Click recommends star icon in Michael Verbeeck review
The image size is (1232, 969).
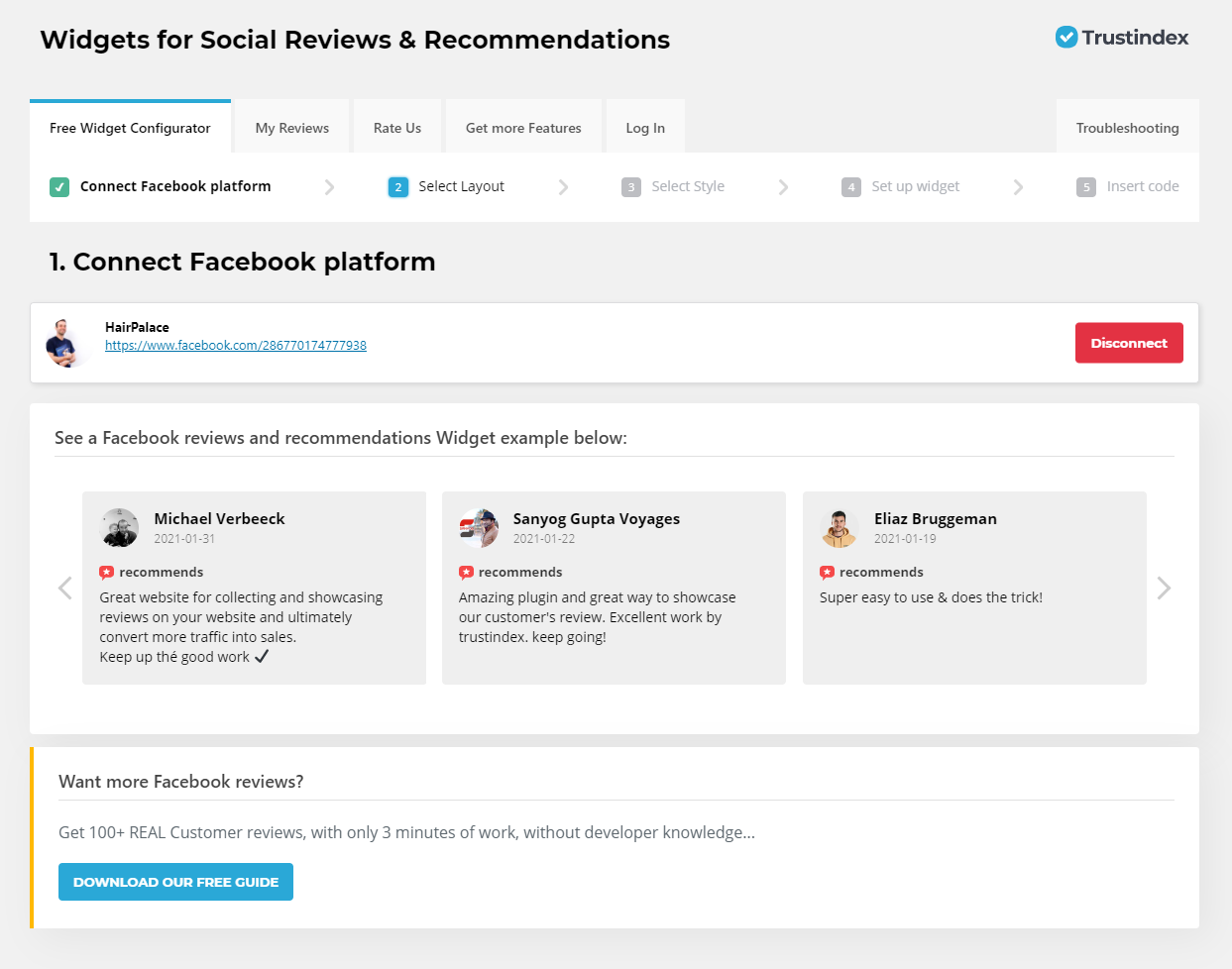[106, 573]
